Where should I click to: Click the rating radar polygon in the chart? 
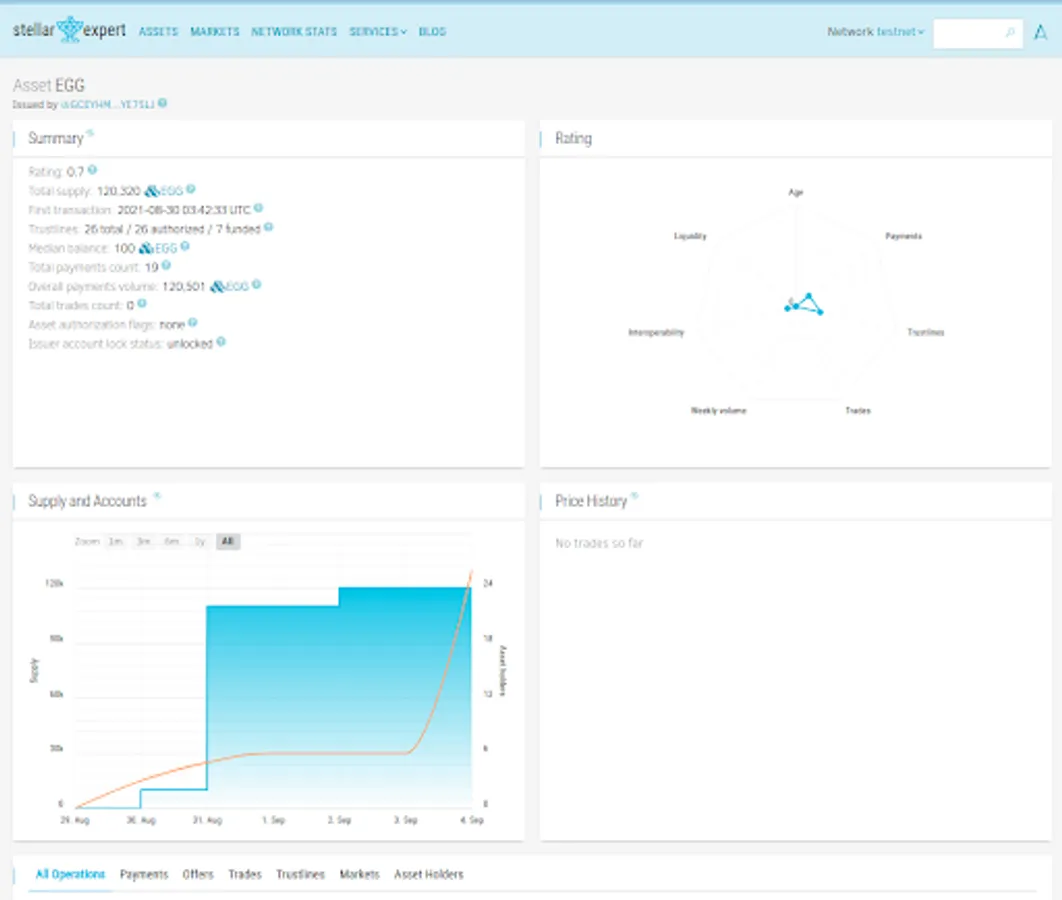coord(805,303)
